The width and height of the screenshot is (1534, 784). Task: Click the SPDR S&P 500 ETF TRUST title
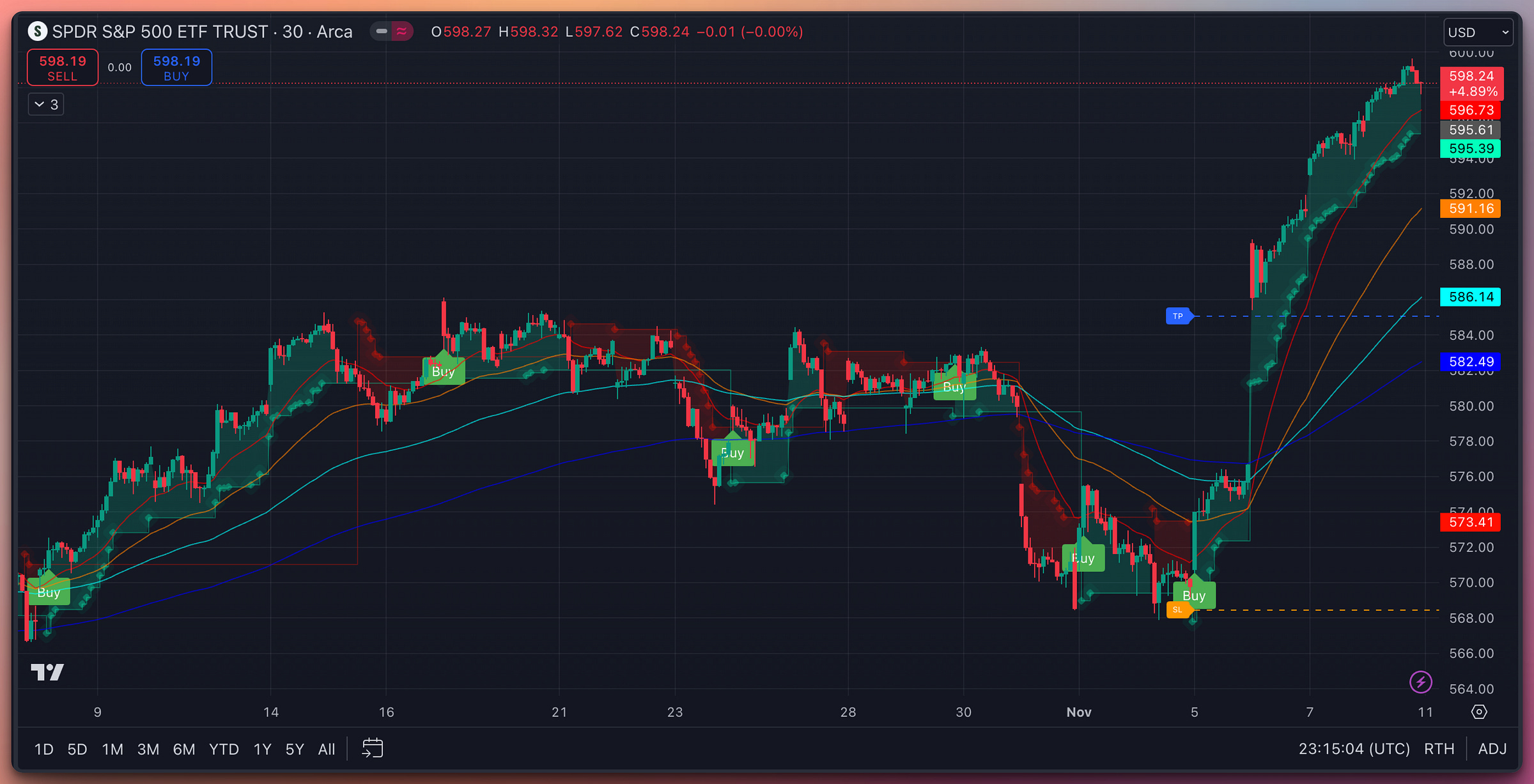(x=202, y=31)
